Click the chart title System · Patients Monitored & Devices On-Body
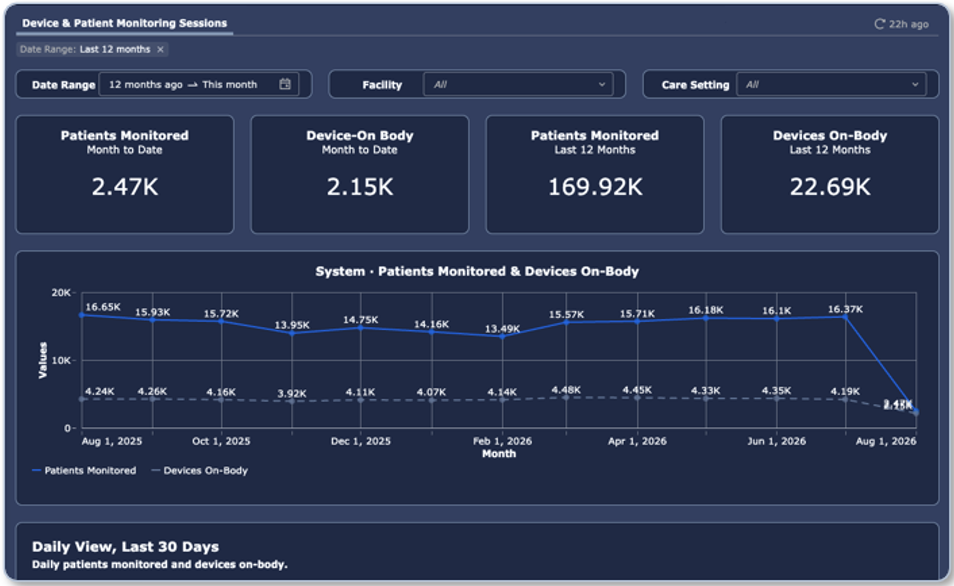Viewport: 954px width, 586px height. [477, 271]
